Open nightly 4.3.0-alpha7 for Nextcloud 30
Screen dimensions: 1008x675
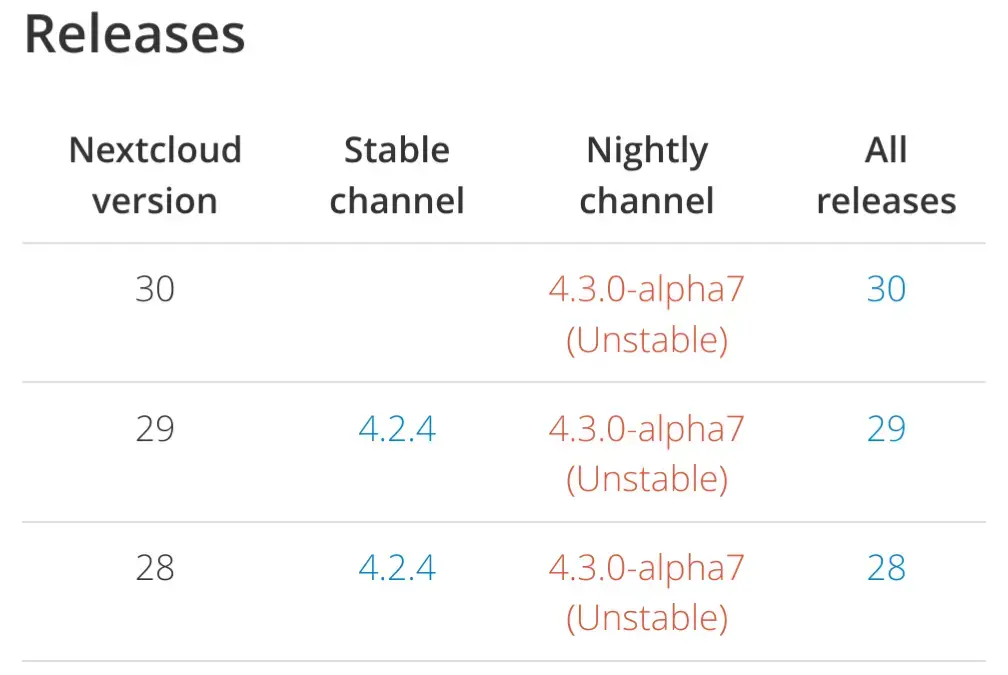click(647, 289)
